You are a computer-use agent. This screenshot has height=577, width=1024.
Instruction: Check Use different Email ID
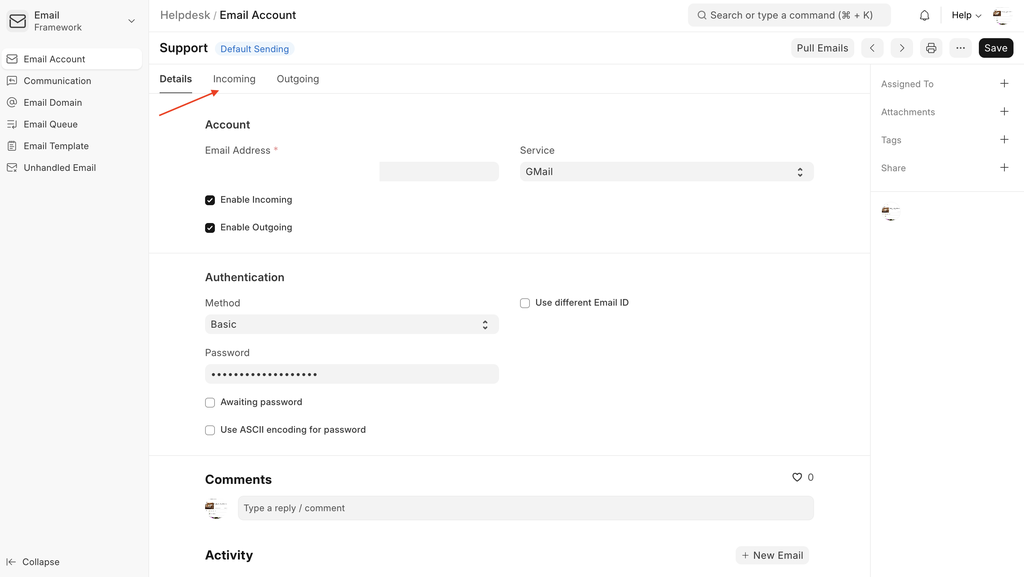click(x=525, y=303)
